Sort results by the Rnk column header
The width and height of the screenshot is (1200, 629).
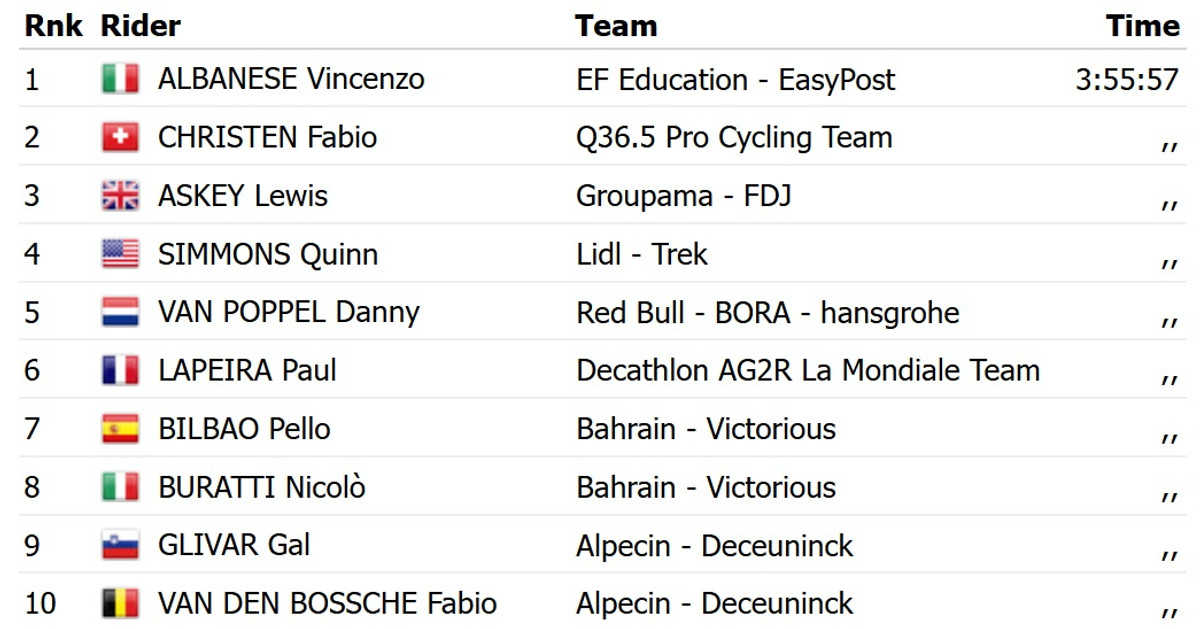(x=53, y=26)
